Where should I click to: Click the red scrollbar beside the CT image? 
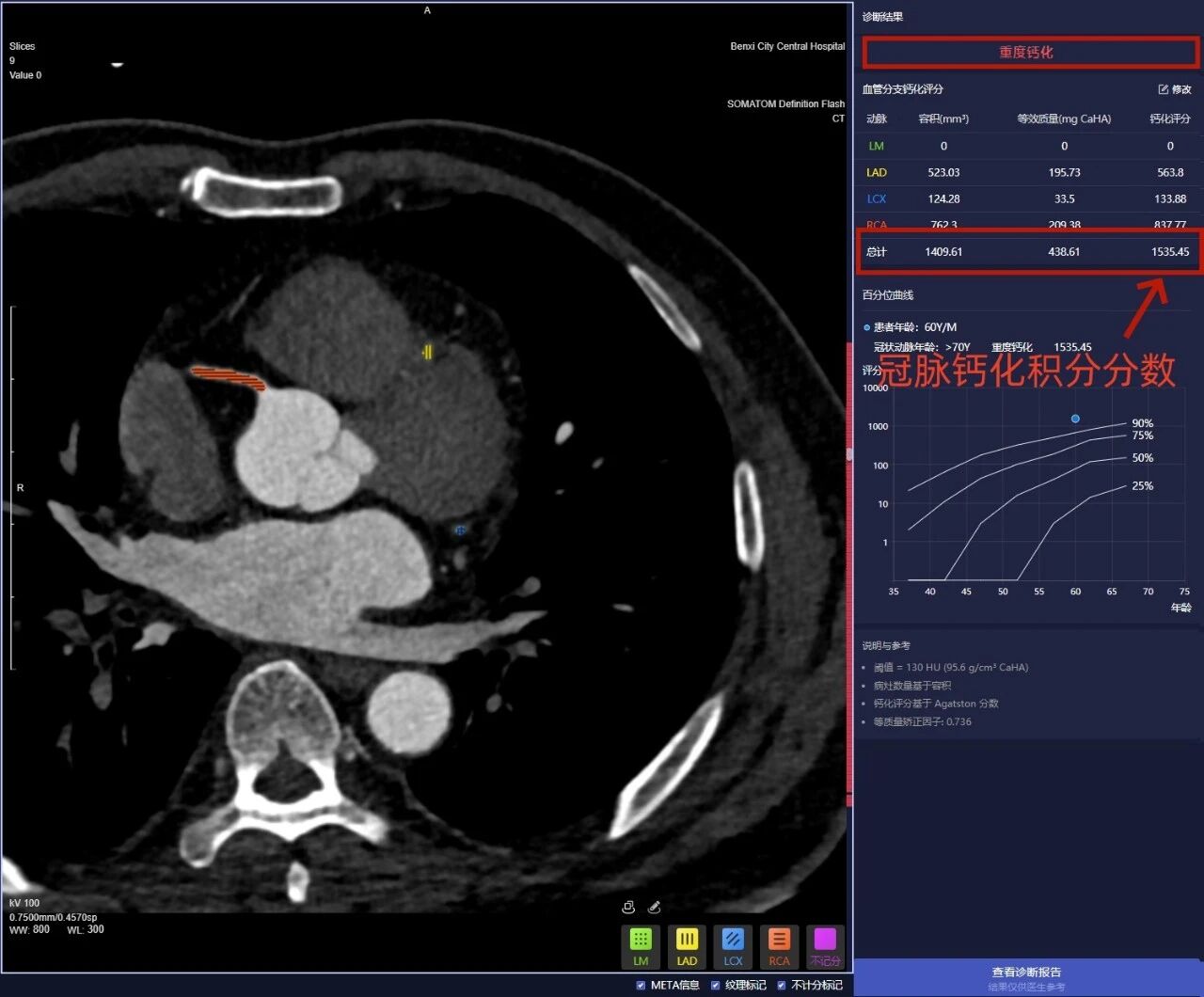[850, 564]
